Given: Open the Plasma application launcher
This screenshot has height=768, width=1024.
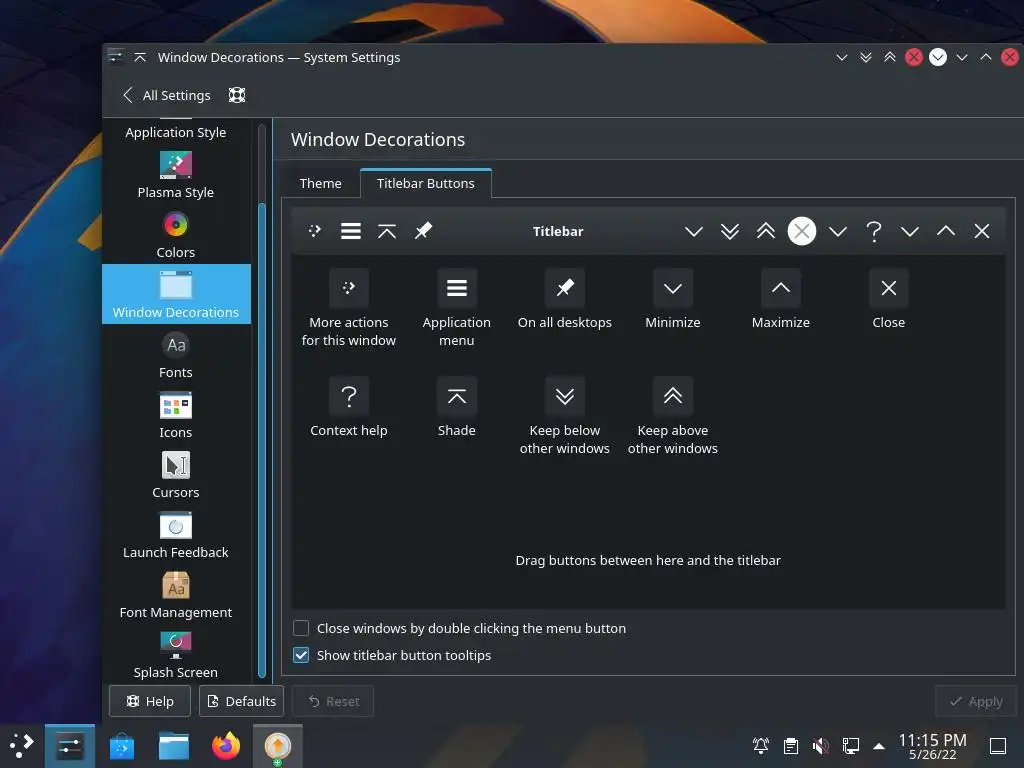Looking at the screenshot, I should [22, 746].
